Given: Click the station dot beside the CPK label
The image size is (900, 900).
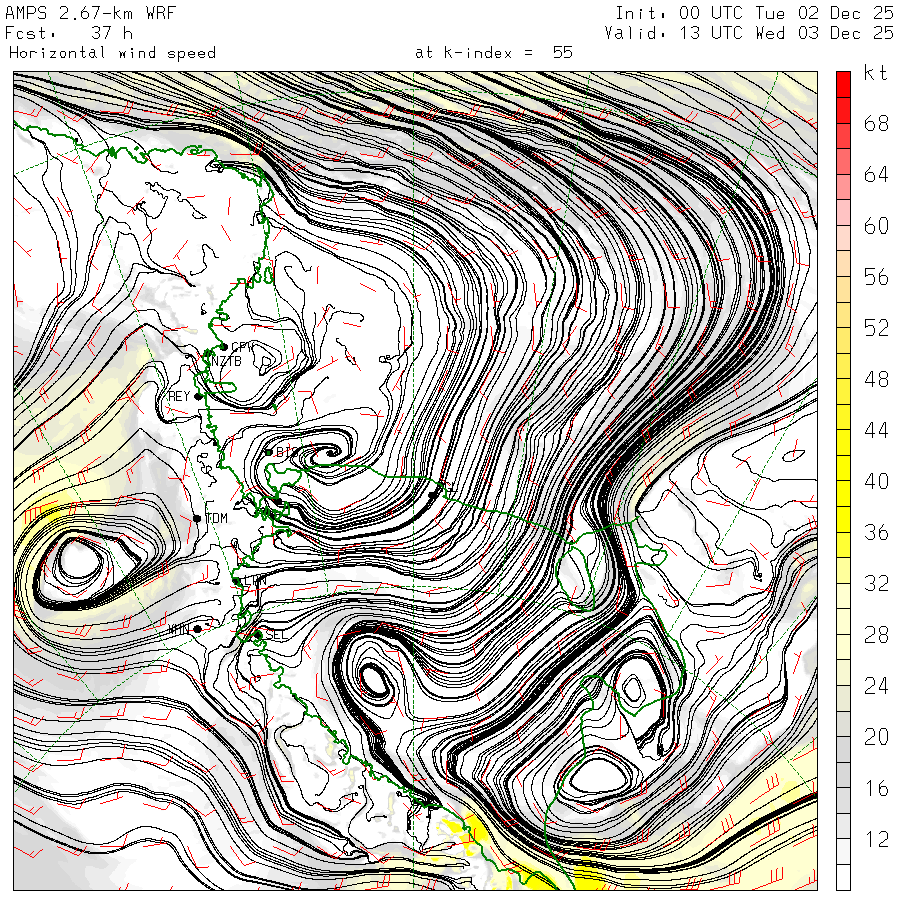Looking at the screenshot, I should tap(224, 347).
